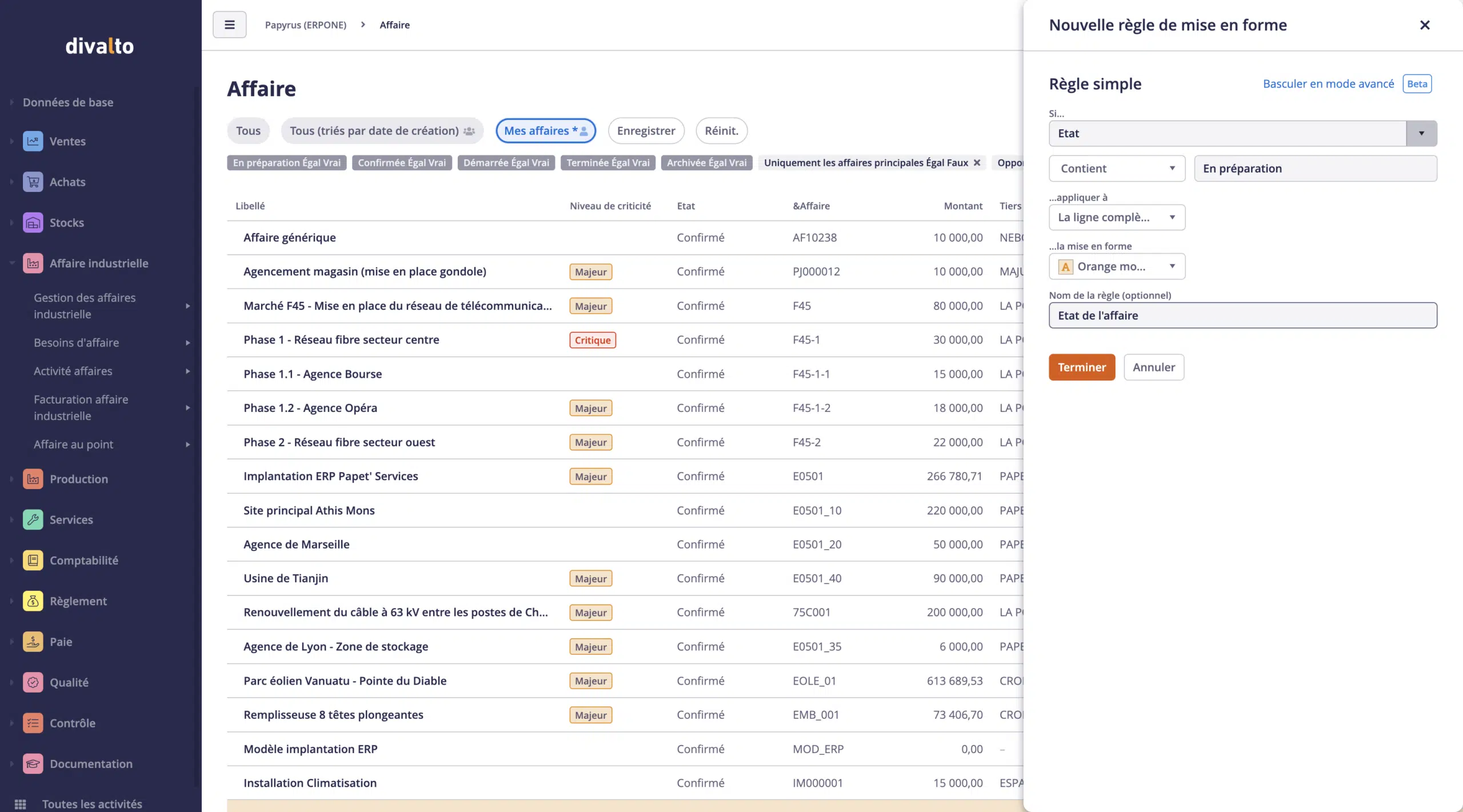Open the Stocks warehouse icon
Screen dimensions: 1463x812
pos(33,222)
